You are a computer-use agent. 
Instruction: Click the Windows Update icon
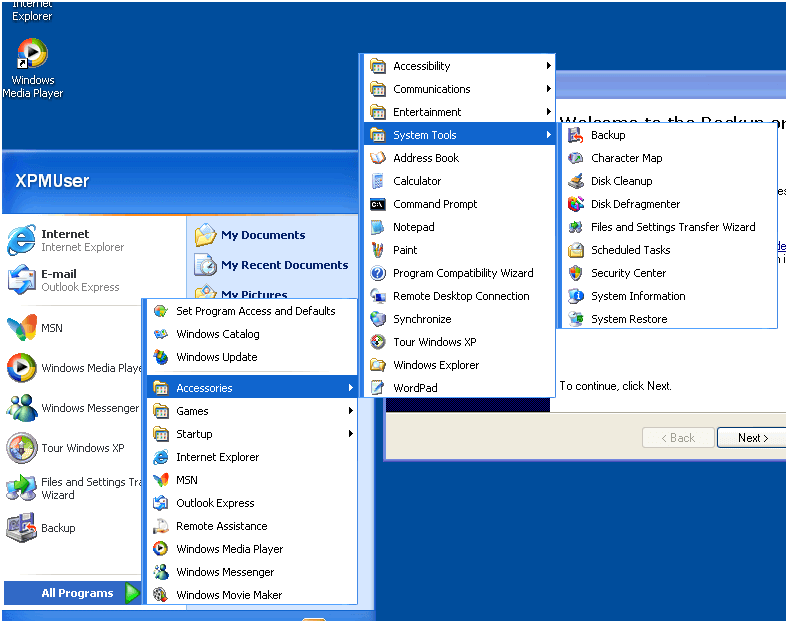click(x=161, y=357)
